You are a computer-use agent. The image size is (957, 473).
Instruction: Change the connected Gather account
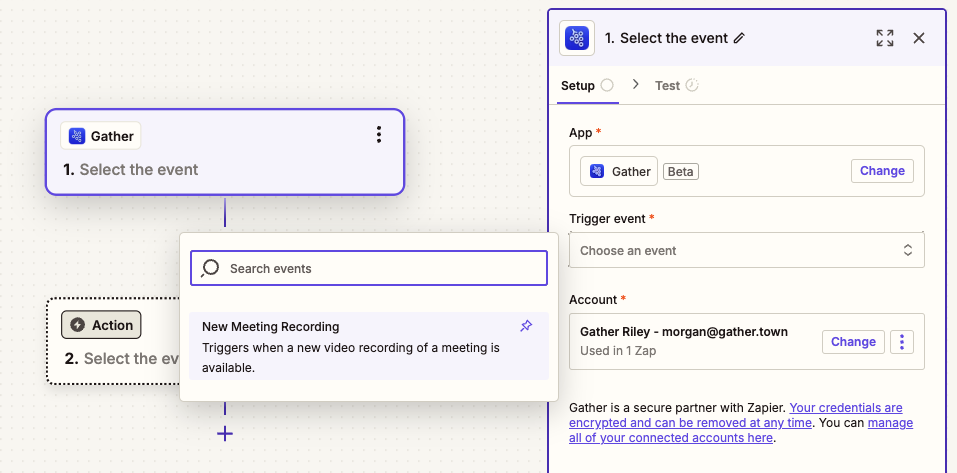click(x=853, y=342)
